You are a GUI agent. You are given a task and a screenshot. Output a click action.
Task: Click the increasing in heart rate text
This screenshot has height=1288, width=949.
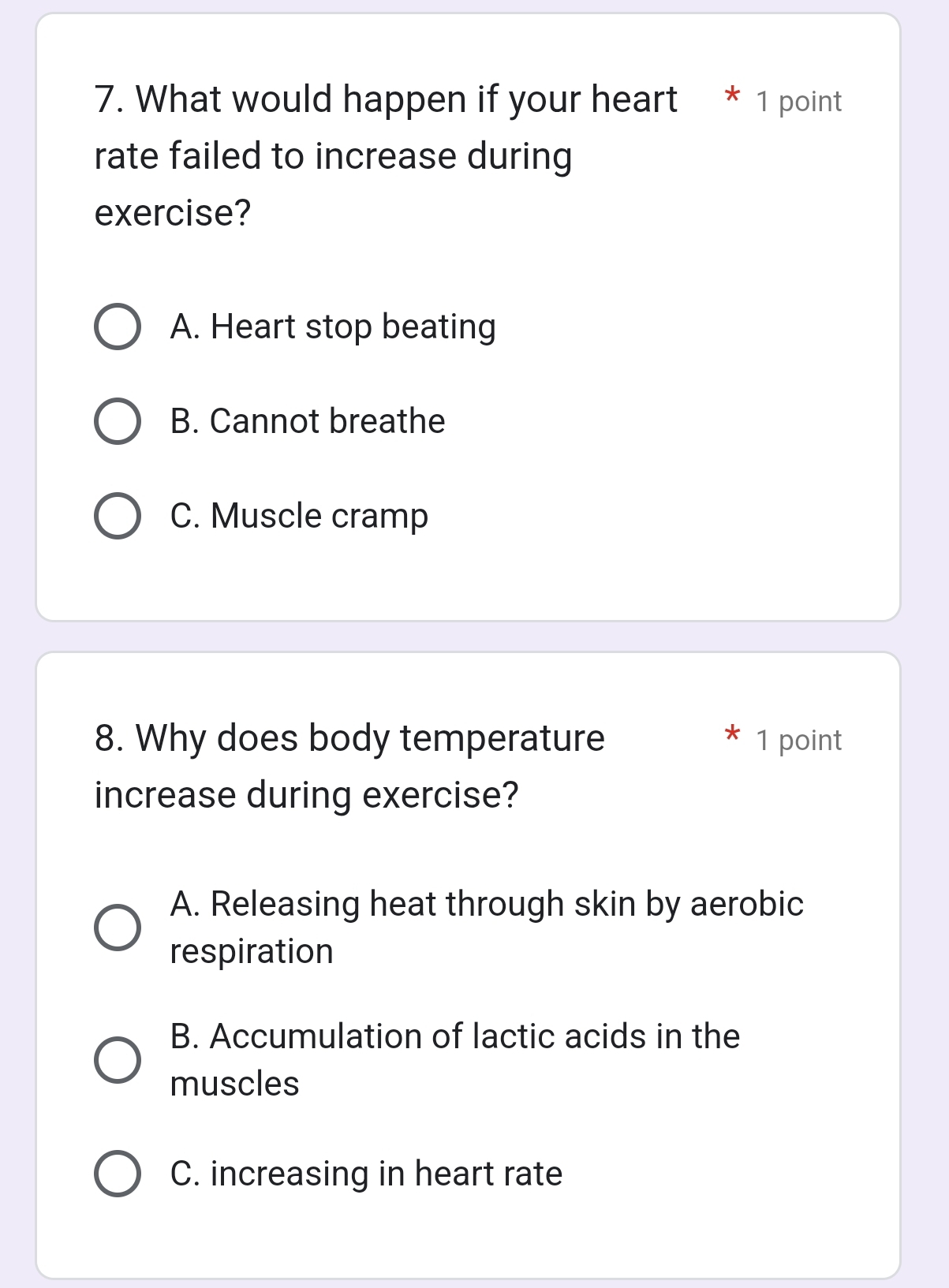[365, 1174]
